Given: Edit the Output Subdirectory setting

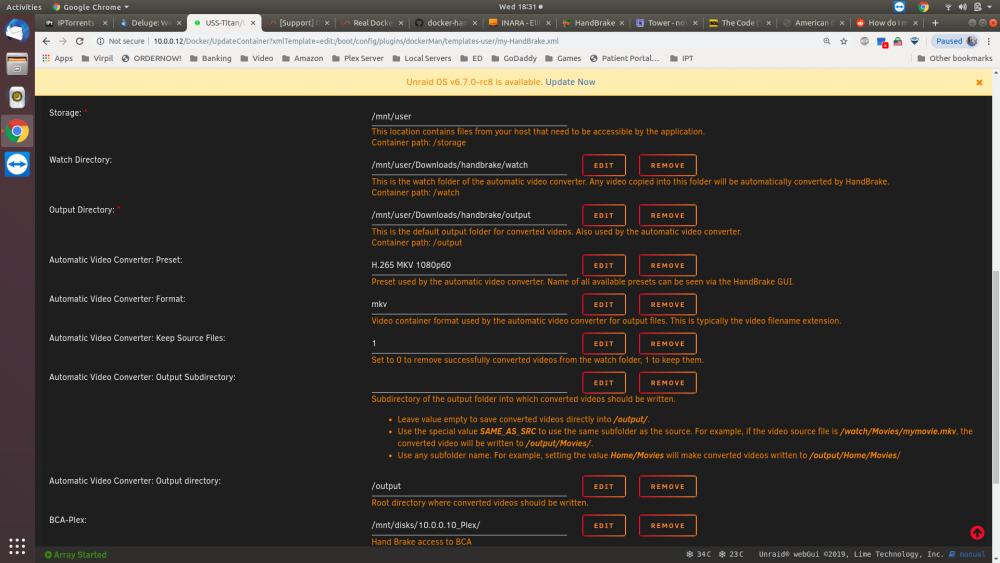Looking at the screenshot, I should [x=603, y=383].
